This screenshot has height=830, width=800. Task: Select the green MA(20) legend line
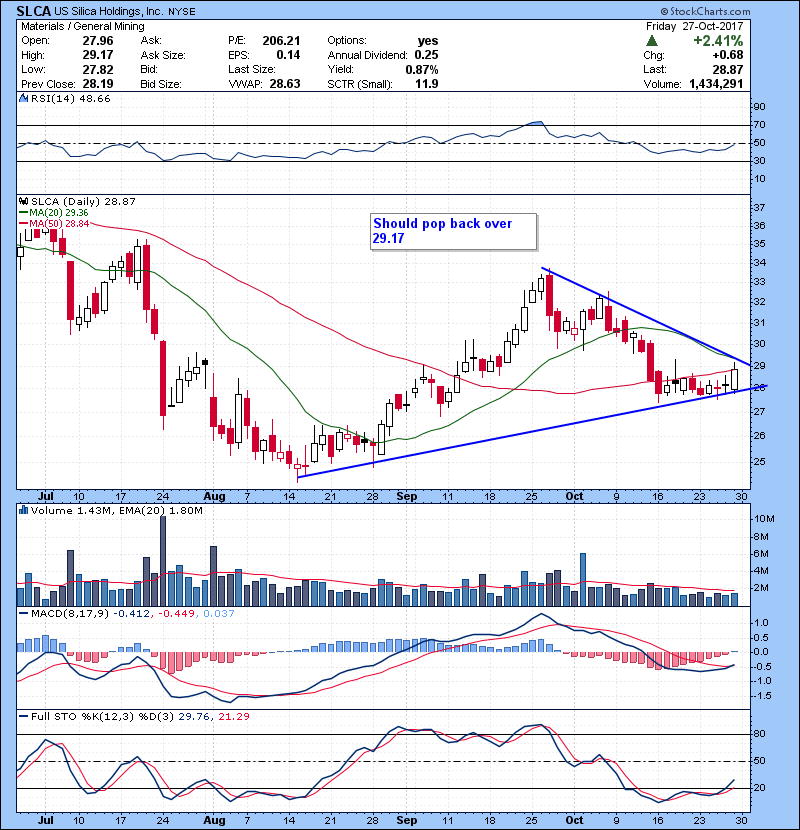point(23,212)
